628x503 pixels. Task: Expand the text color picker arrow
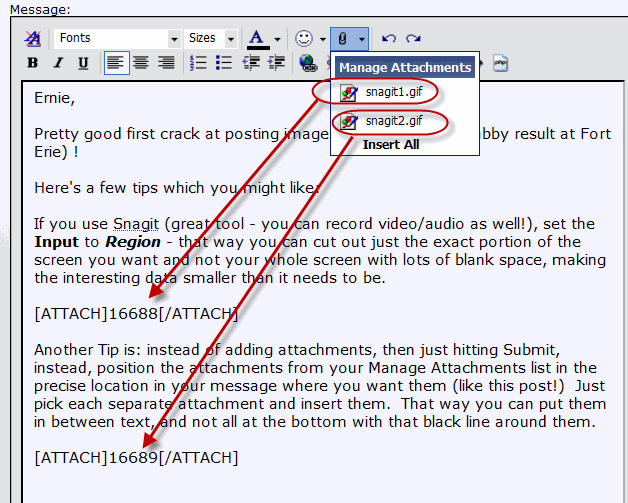pos(277,39)
